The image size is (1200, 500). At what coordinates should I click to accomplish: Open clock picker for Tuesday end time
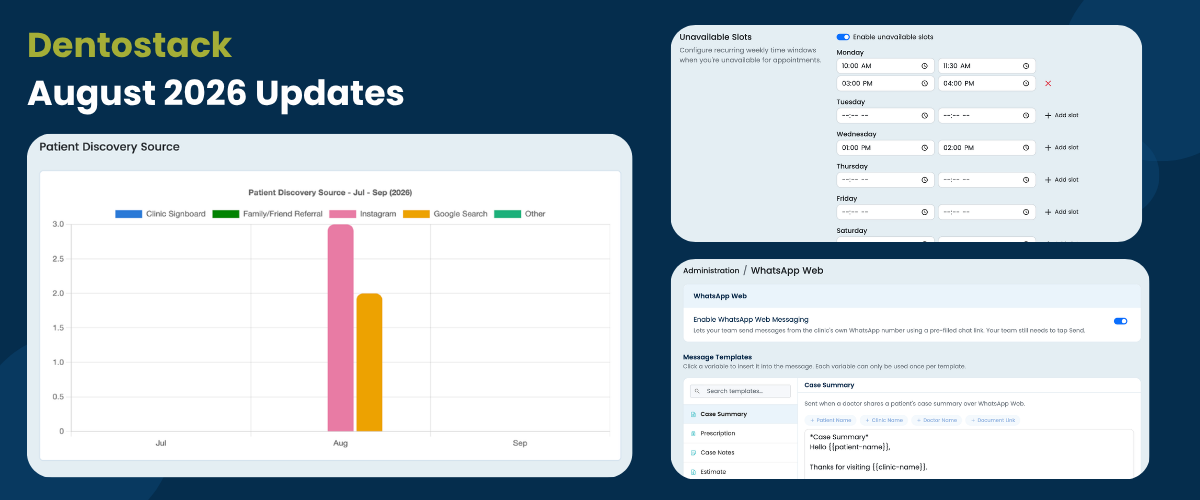click(x=1026, y=115)
